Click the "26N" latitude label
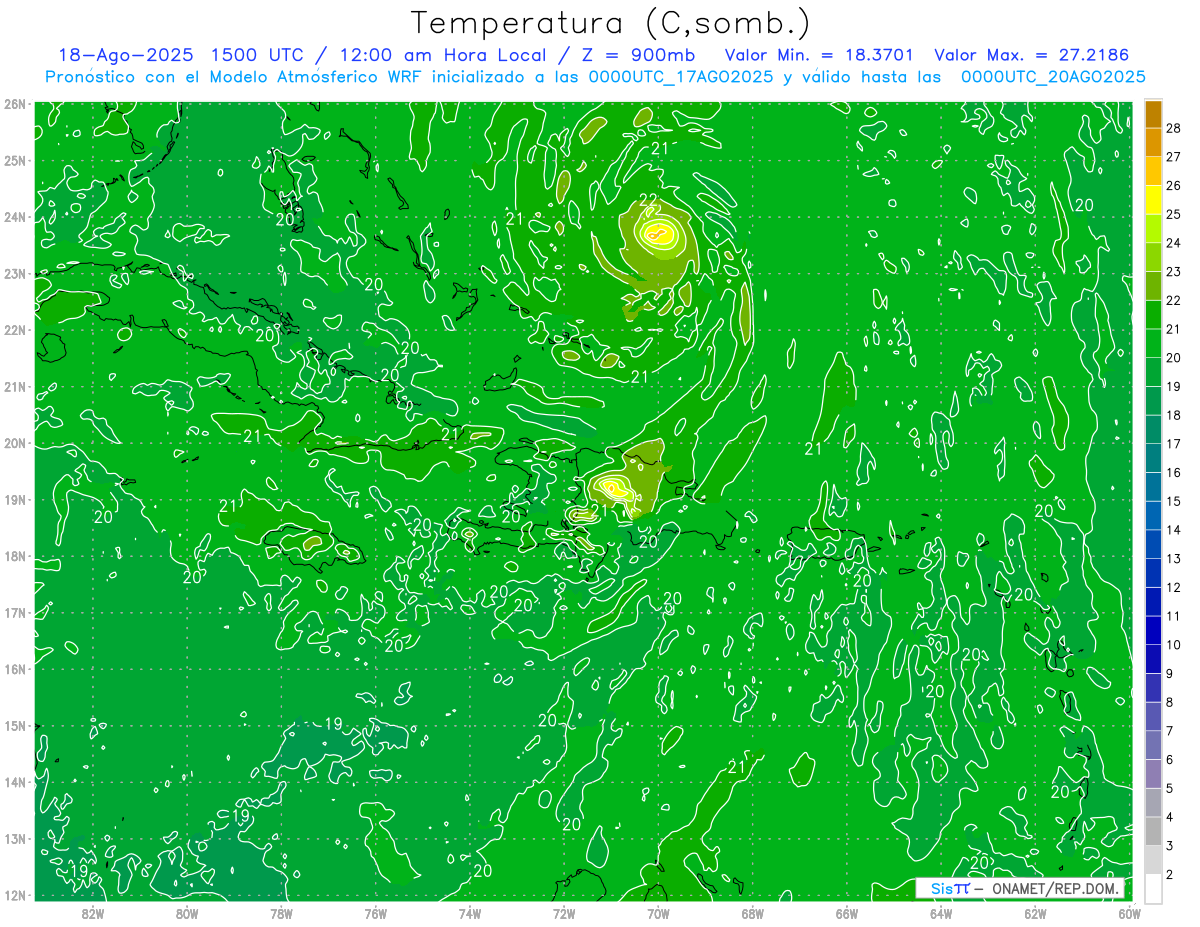The image size is (1200, 927). (x=16, y=104)
